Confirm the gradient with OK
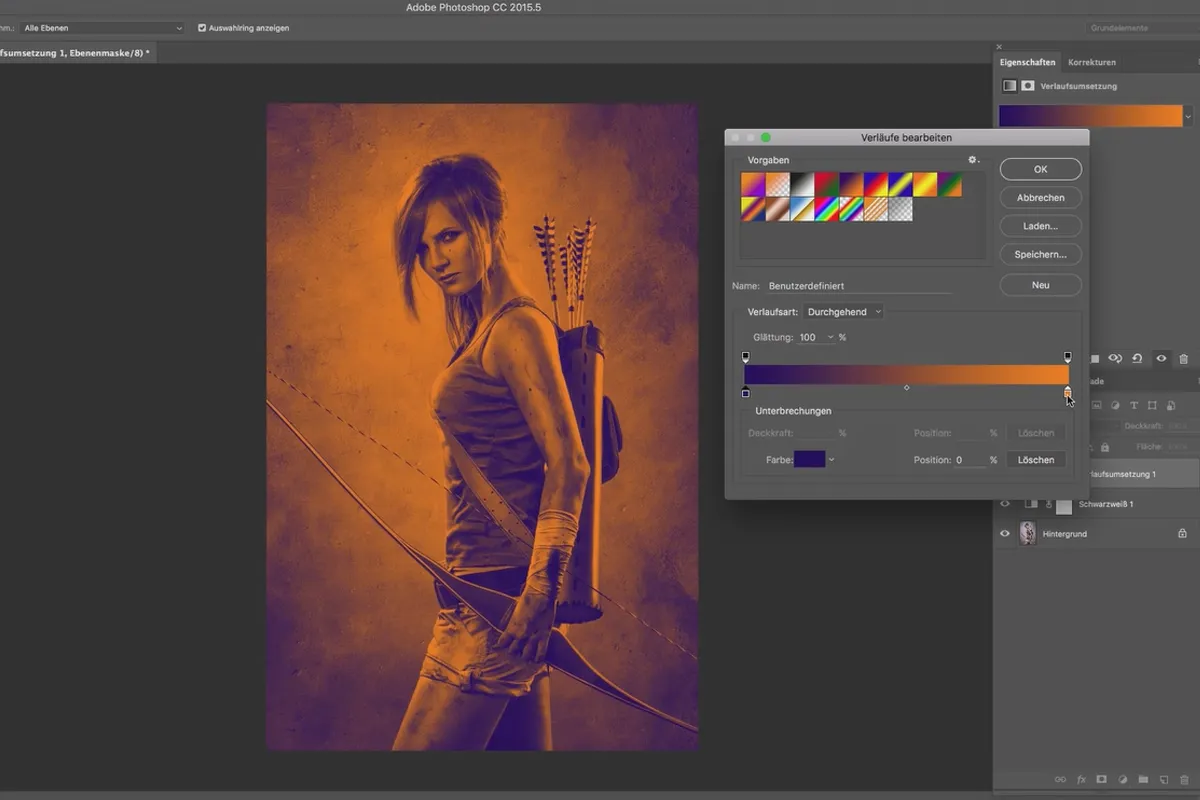The height and width of the screenshot is (800, 1200). [x=1040, y=169]
